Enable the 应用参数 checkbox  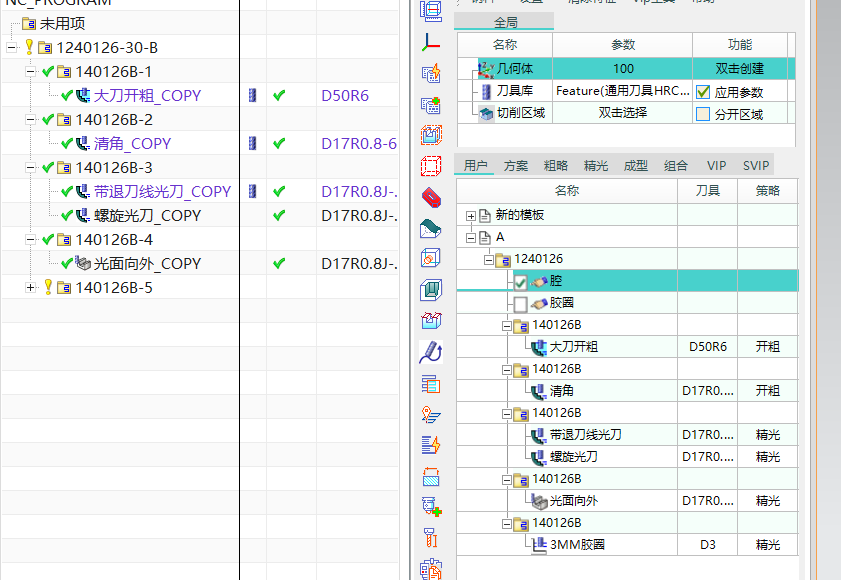coord(703,92)
